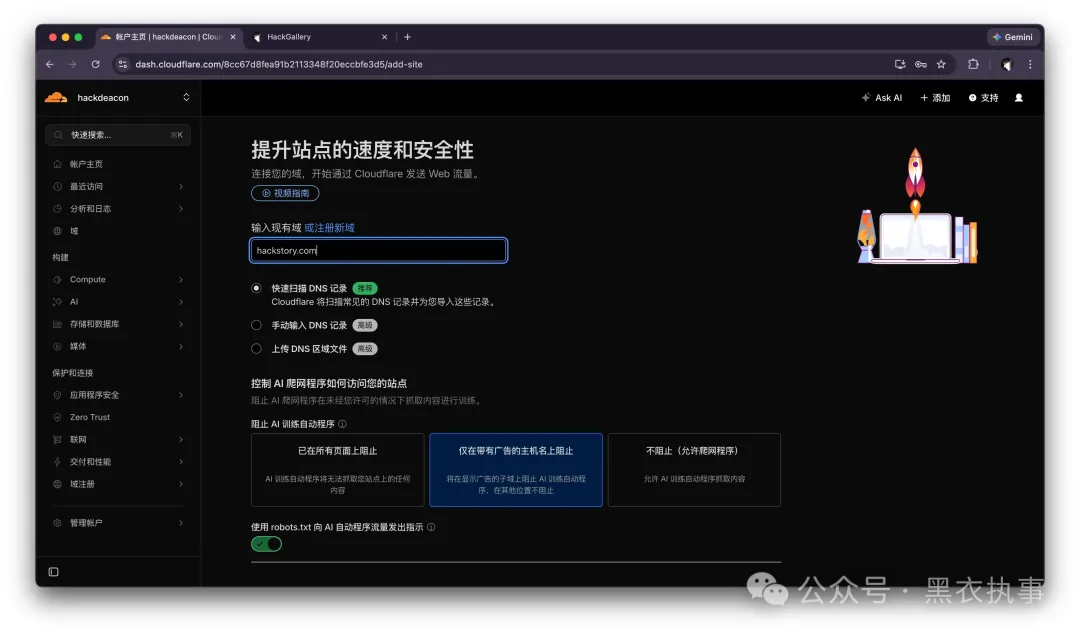Open Zero Trust sidebar item

[118, 417]
